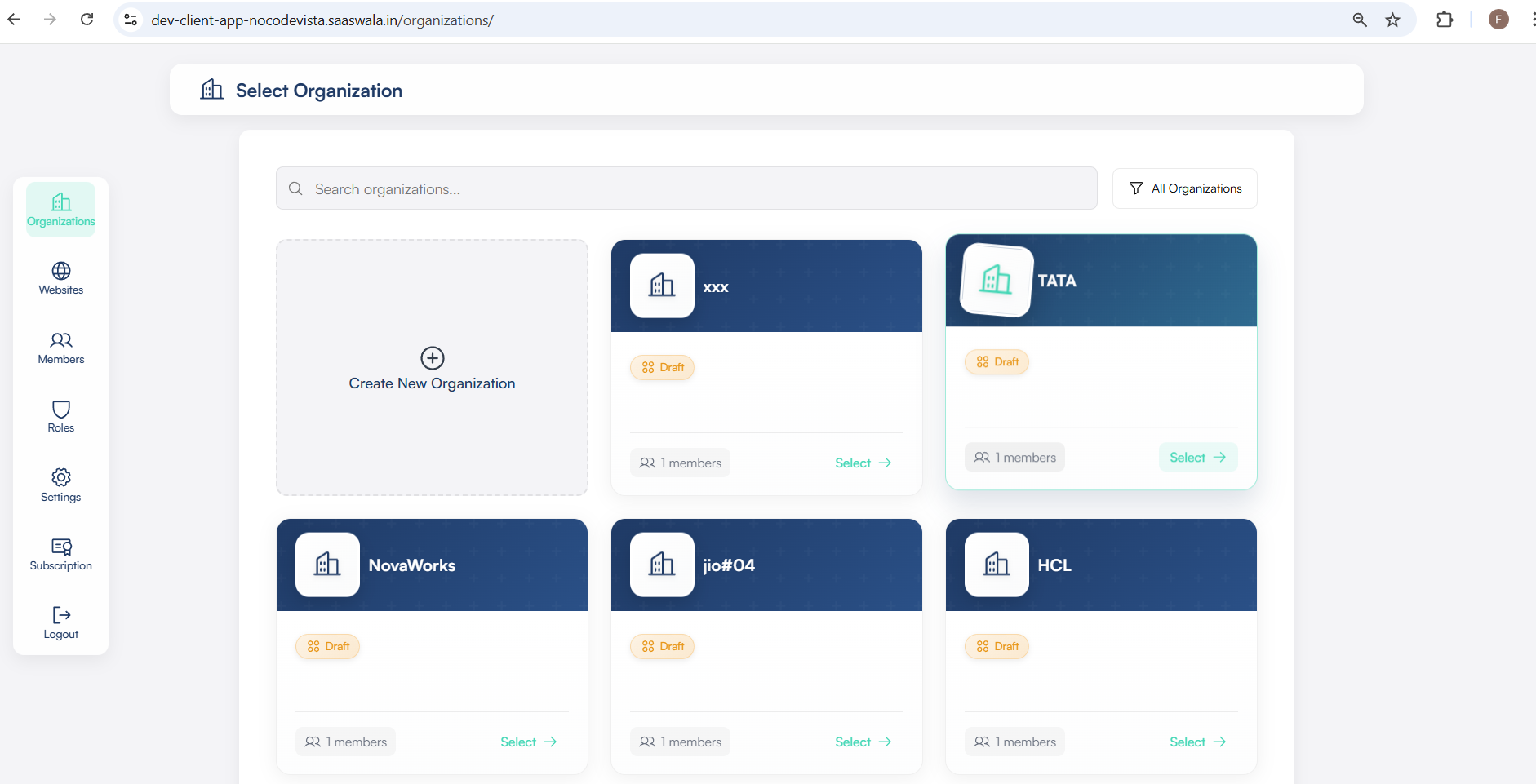Click the 1 members badge on HCL

pyautogui.click(x=1014, y=742)
